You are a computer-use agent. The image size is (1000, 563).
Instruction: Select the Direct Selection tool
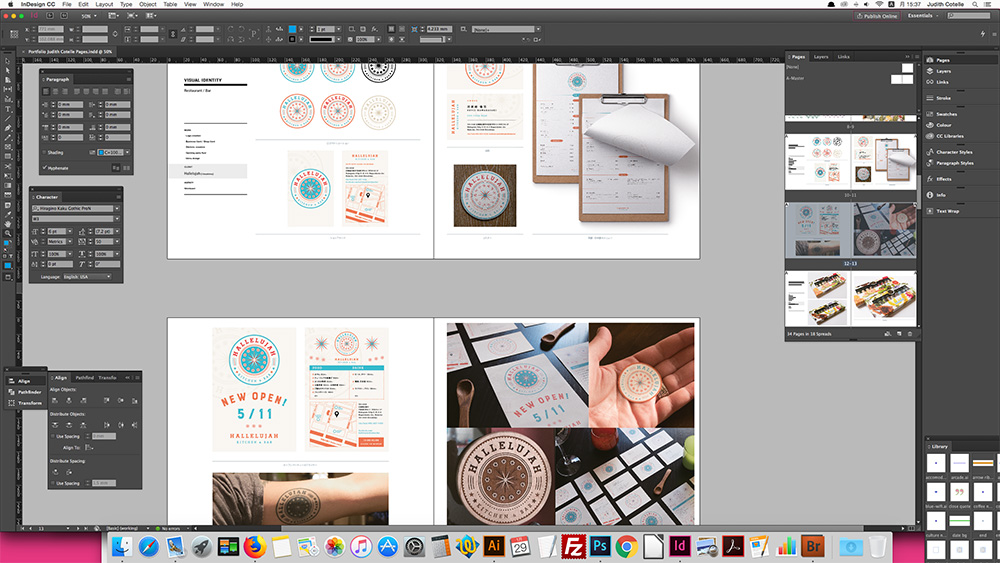point(8,70)
